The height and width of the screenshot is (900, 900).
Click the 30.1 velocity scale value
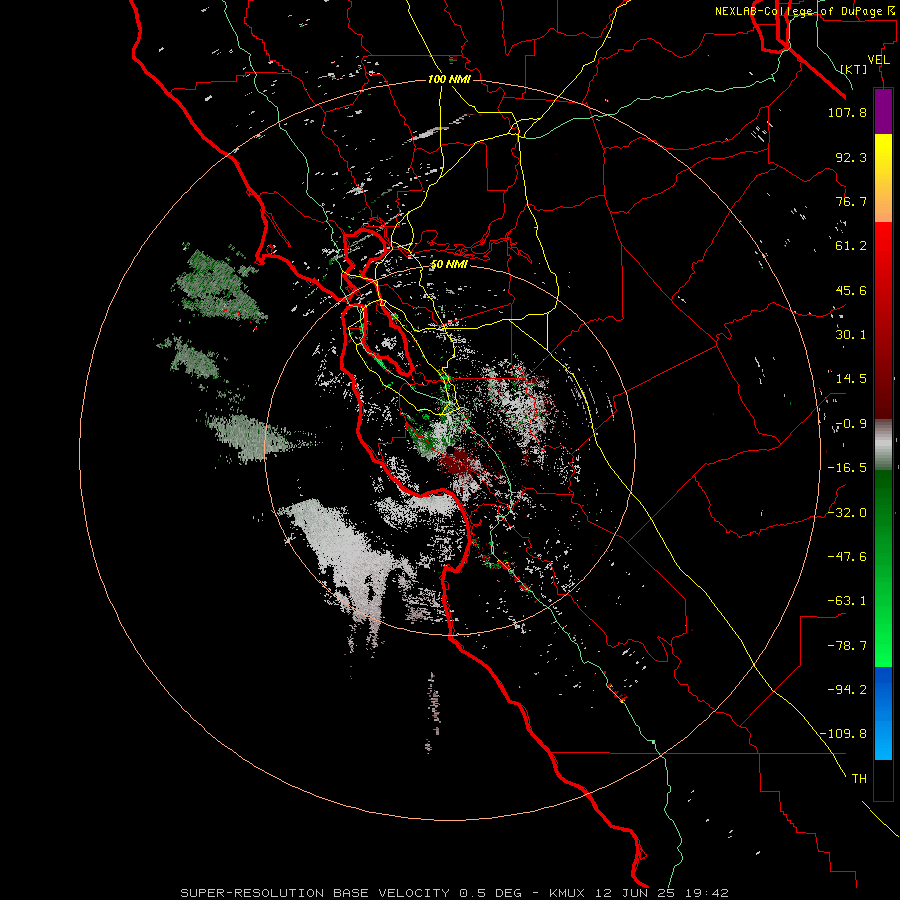point(851,335)
